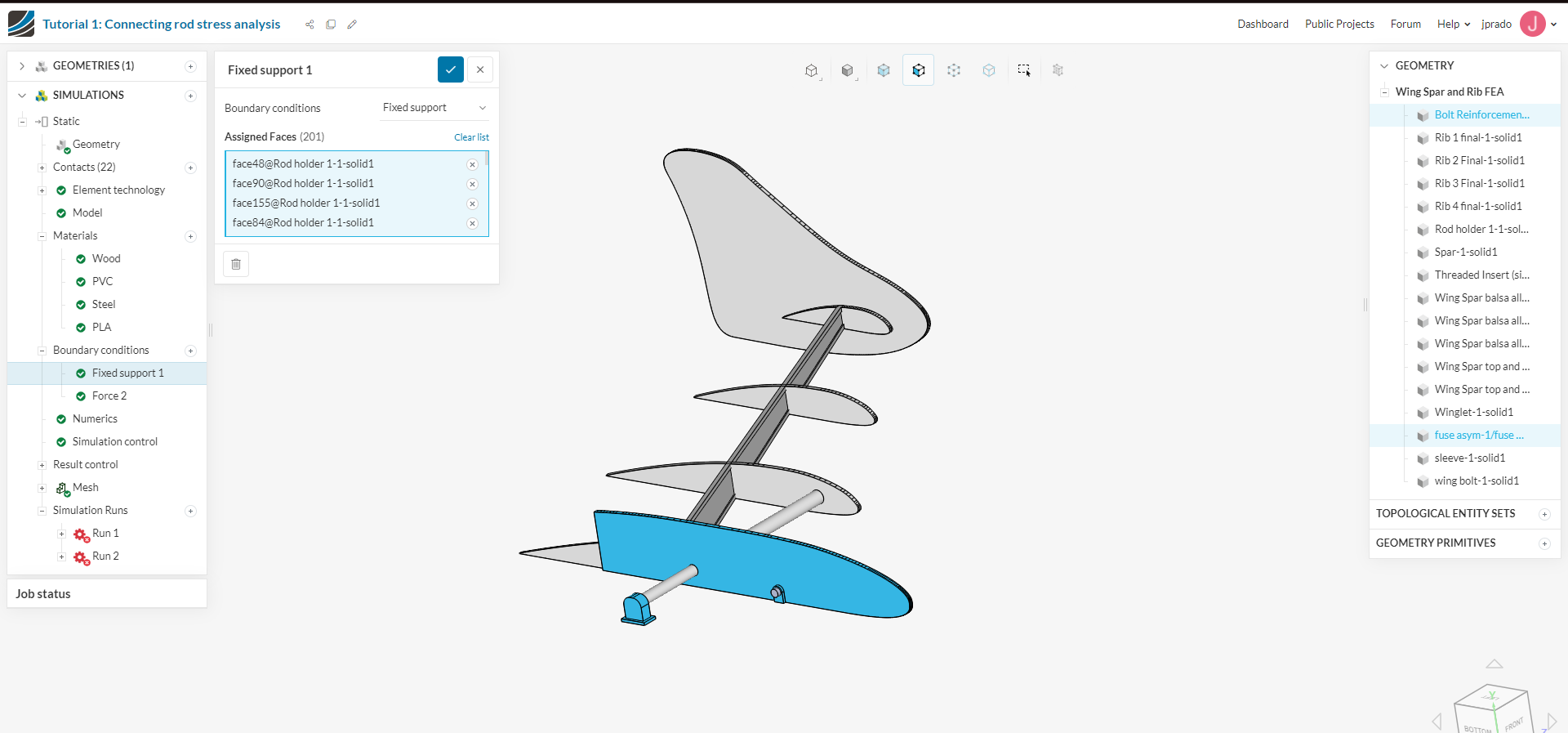The width and height of the screenshot is (1568, 733).
Task: Copy the project using duplicate icon
Action: click(x=331, y=25)
